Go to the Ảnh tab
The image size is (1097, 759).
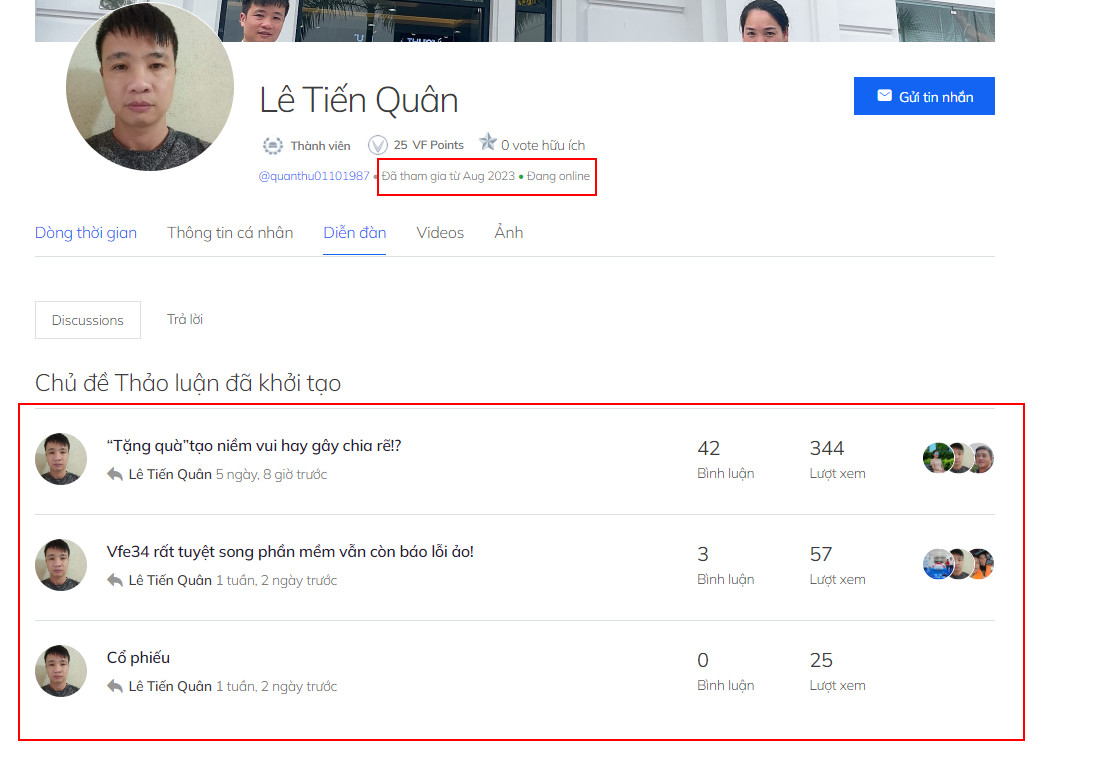508,233
